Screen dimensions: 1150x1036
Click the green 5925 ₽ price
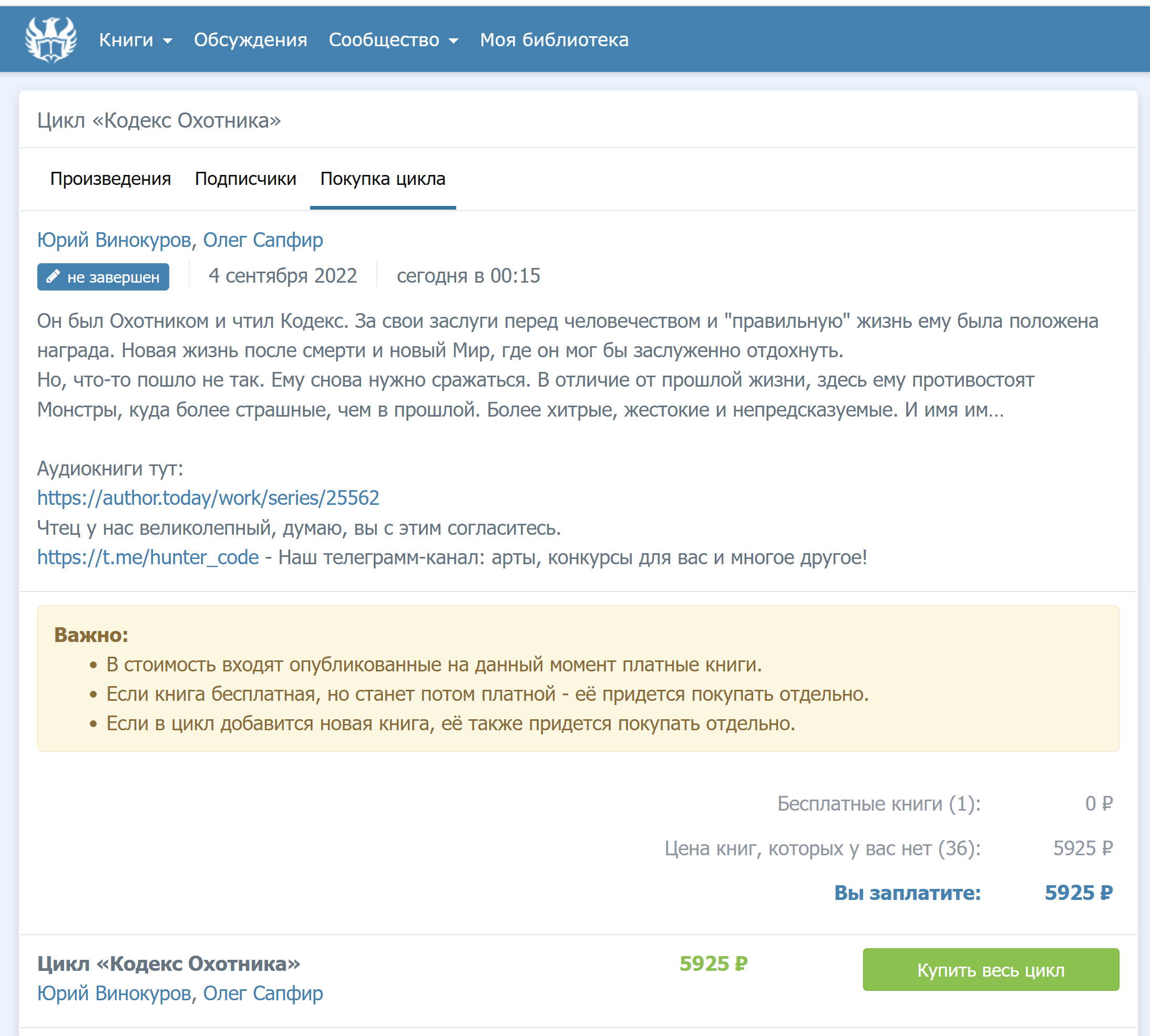[713, 964]
